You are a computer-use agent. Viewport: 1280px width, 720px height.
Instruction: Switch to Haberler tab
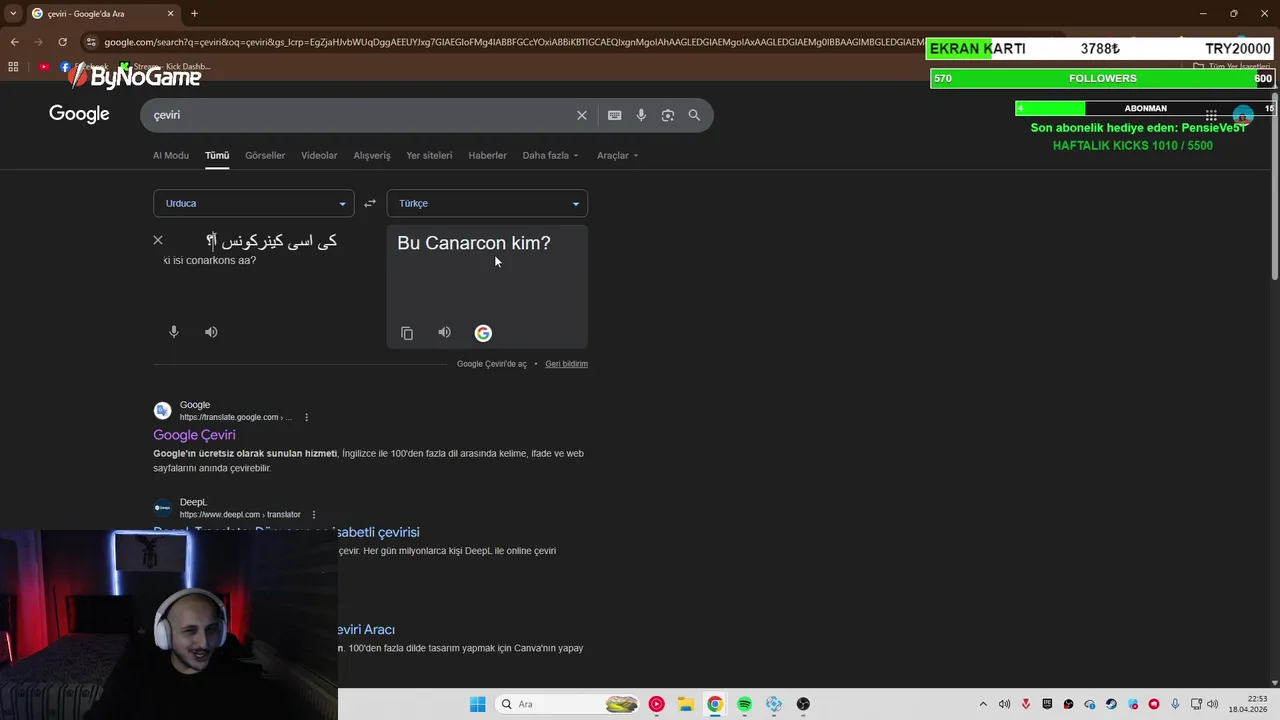click(x=488, y=155)
